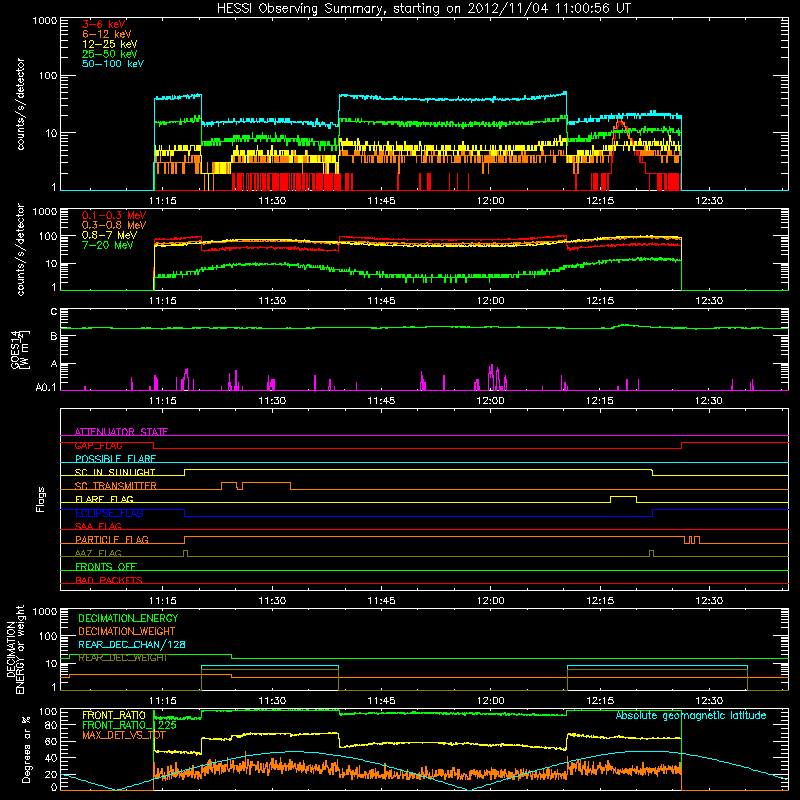Image resolution: width=800 pixels, height=800 pixels.
Task: Select the FLARE_FLAG label
Action: pos(104,499)
